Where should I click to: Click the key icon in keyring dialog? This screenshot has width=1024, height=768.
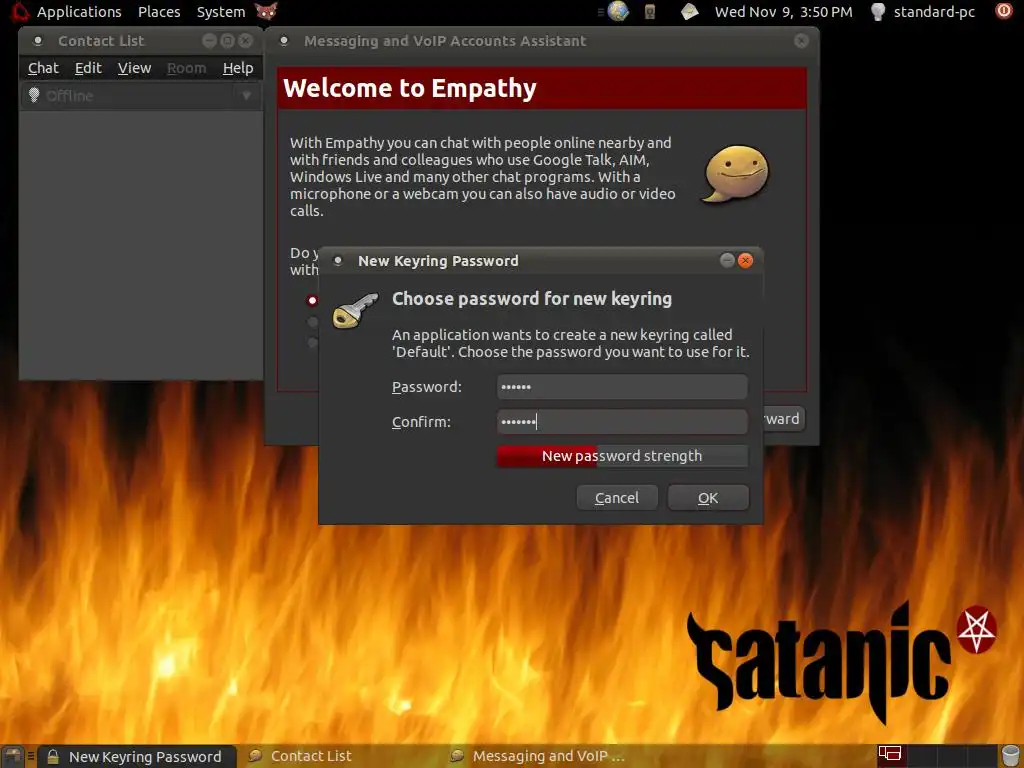click(355, 310)
